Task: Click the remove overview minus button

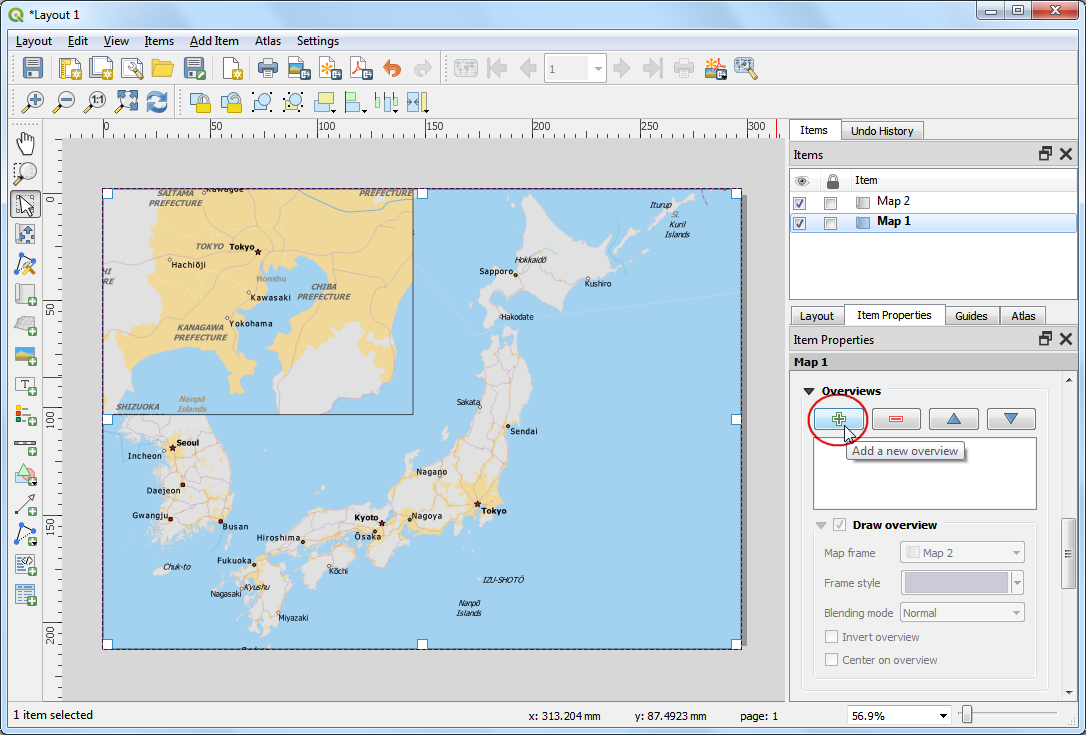Action: (896, 419)
